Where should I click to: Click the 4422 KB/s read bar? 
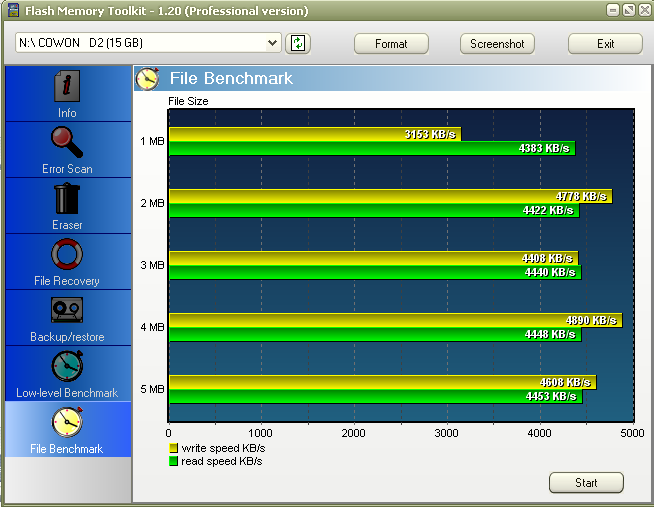[x=374, y=211]
